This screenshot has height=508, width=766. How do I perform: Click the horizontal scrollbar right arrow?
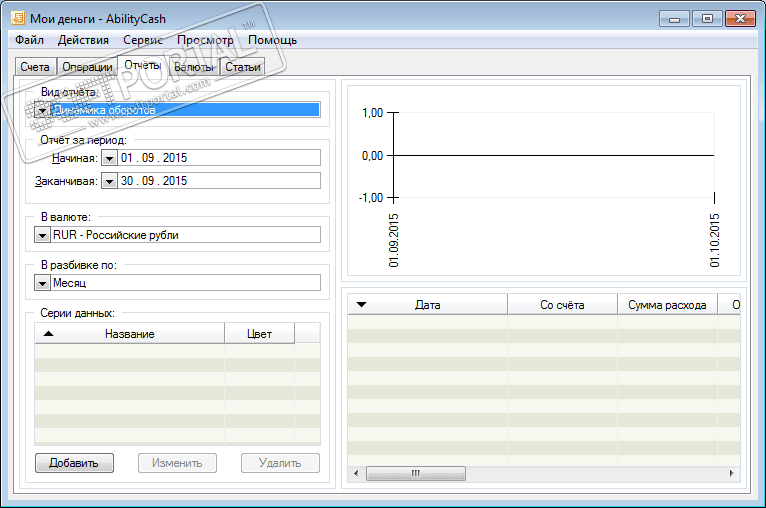click(731, 473)
